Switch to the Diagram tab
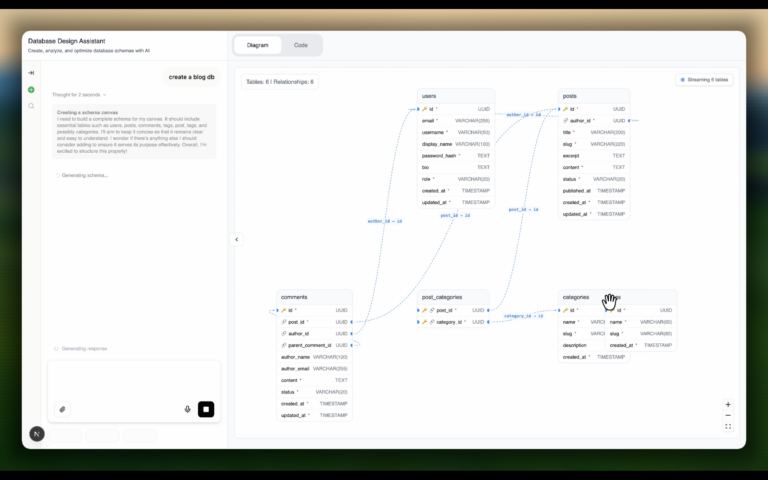The width and height of the screenshot is (768, 480). click(x=258, y=45)
